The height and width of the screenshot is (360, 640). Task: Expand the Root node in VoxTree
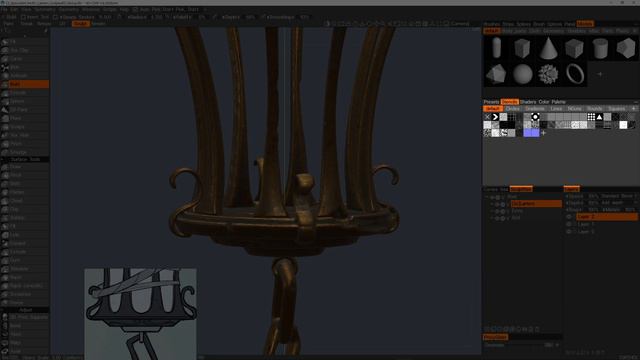487,197
